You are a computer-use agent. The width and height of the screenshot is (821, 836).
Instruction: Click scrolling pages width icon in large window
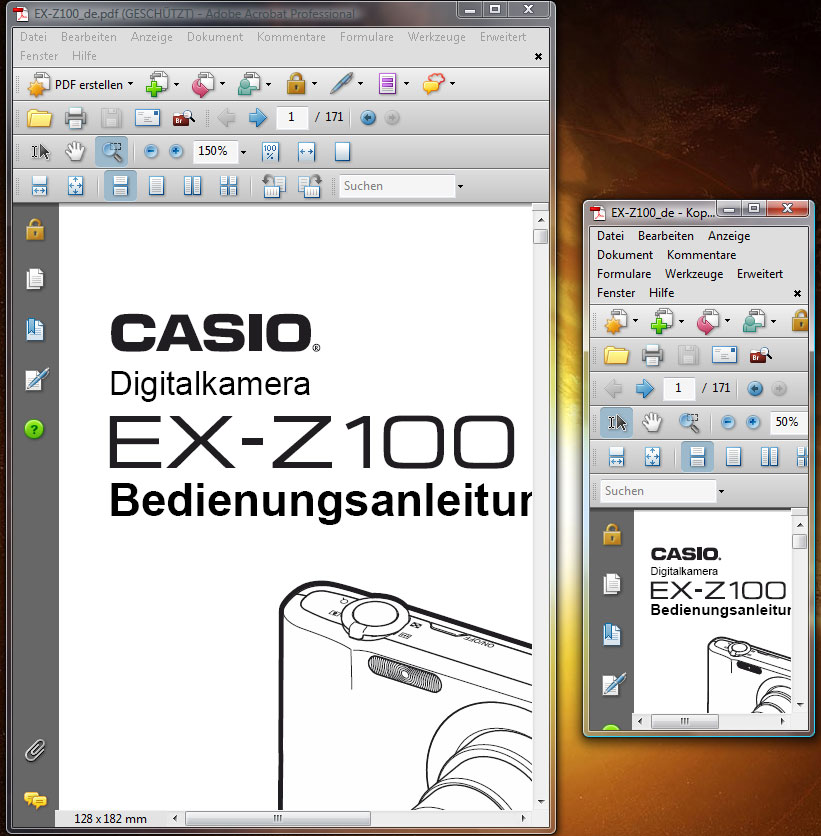click(39, 186)
